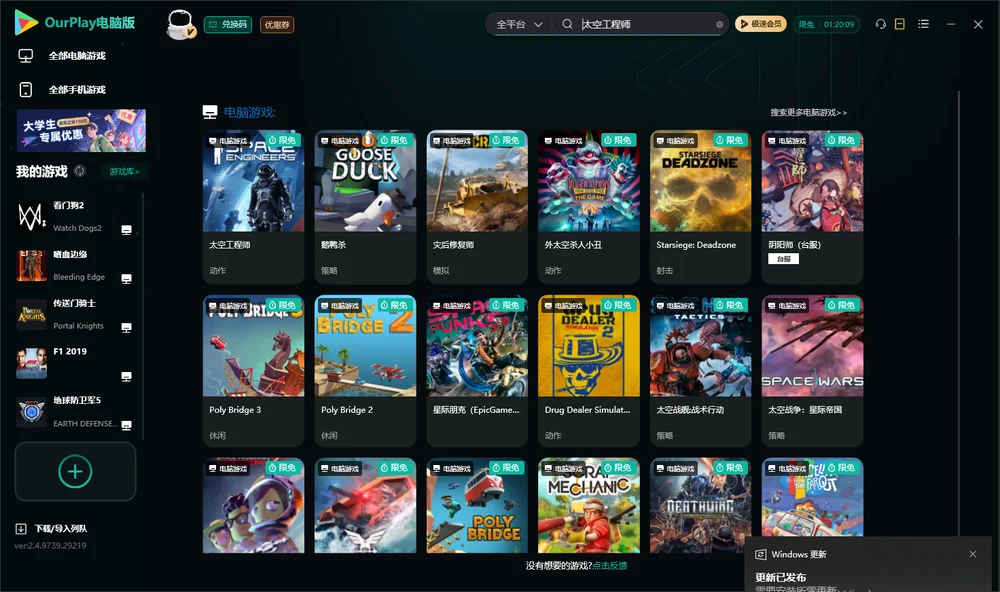Close the Windows 更新 notification
The image size is (1000, 592).
973,554
